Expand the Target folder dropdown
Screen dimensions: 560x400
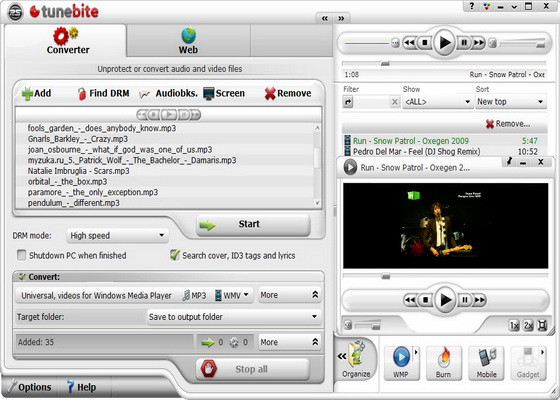pos(234,317)
